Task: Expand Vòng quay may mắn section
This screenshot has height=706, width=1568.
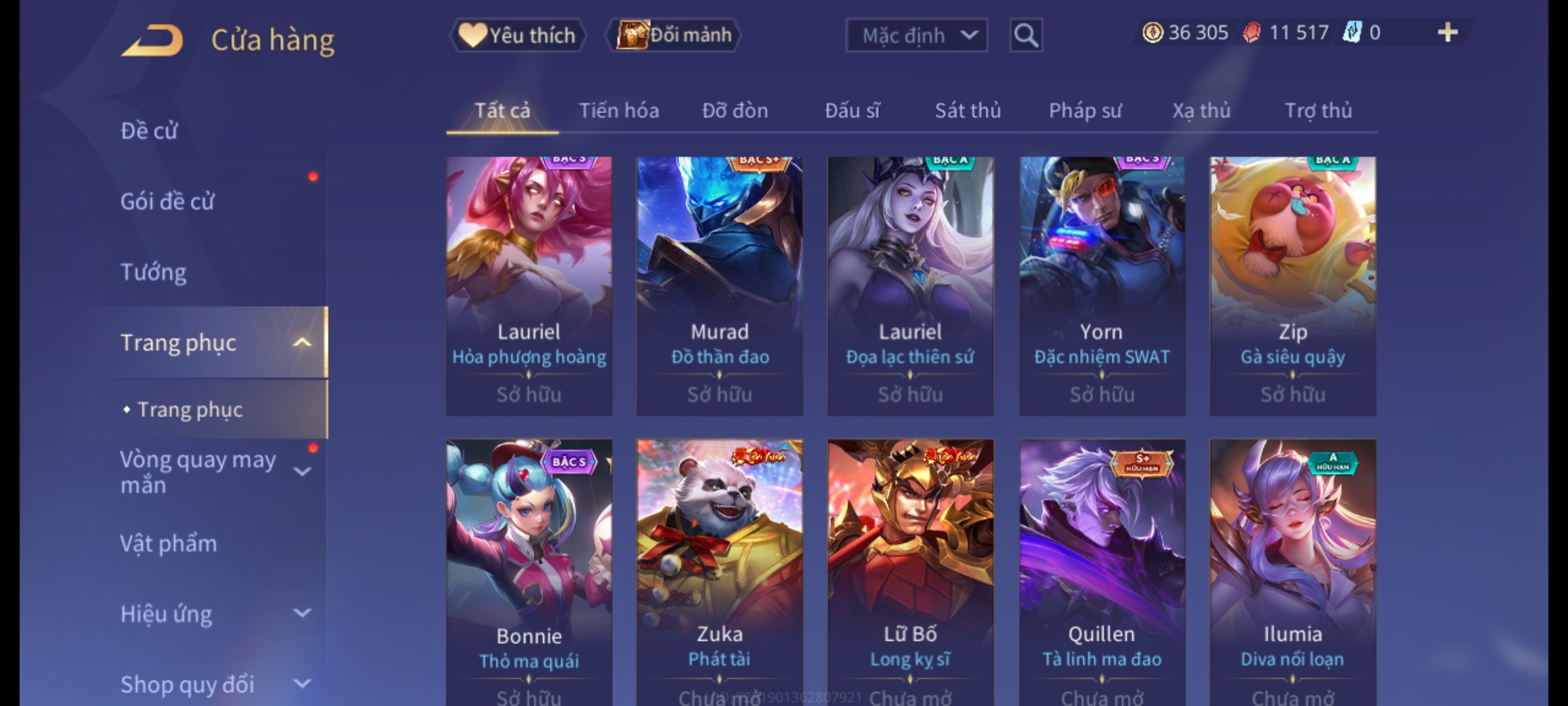Action: tap(302, 471)
